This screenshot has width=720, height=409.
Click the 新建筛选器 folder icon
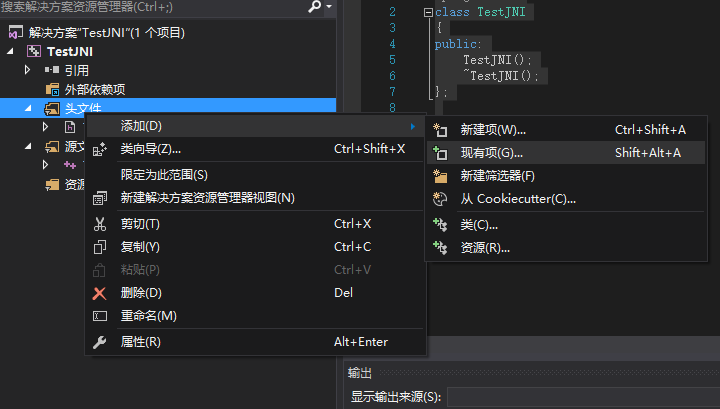(440, 176)
